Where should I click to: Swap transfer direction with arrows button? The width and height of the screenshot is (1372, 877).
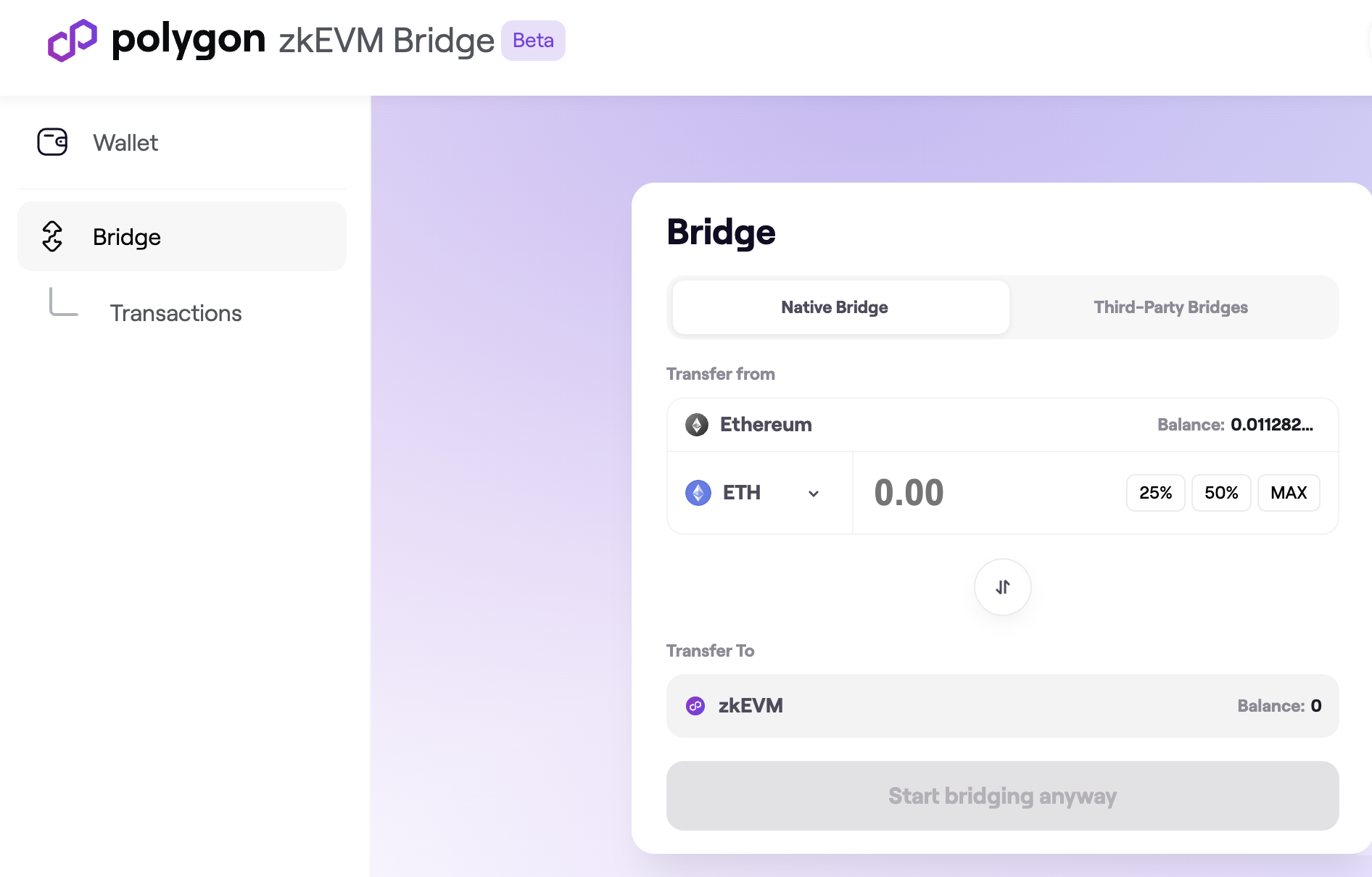[x=1002, y=587]
